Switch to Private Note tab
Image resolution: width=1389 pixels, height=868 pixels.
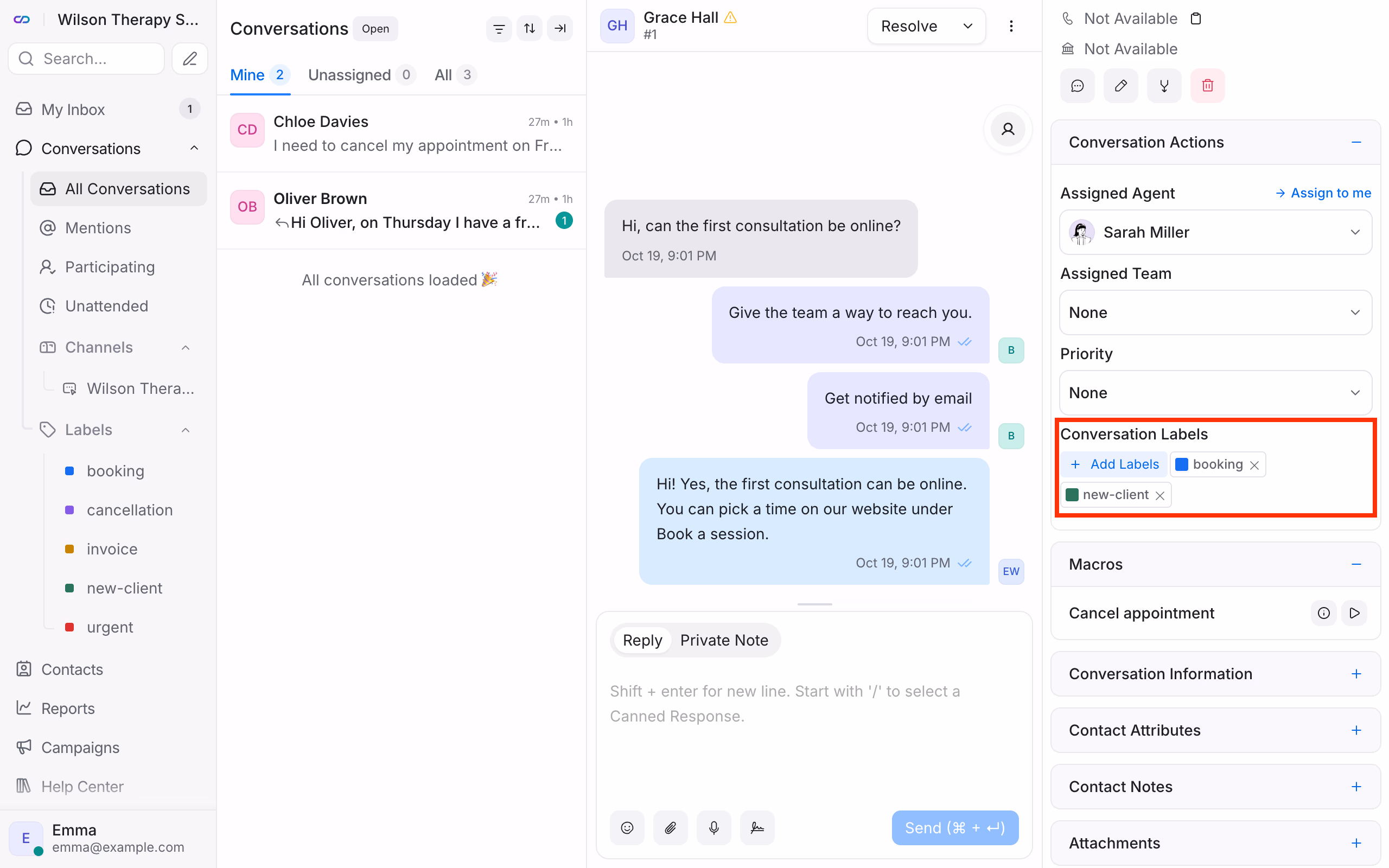click(724, 640)
